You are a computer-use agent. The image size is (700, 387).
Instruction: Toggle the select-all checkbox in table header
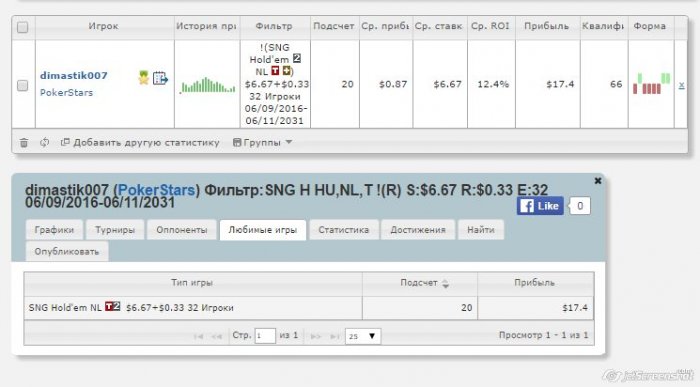(22, 27)
